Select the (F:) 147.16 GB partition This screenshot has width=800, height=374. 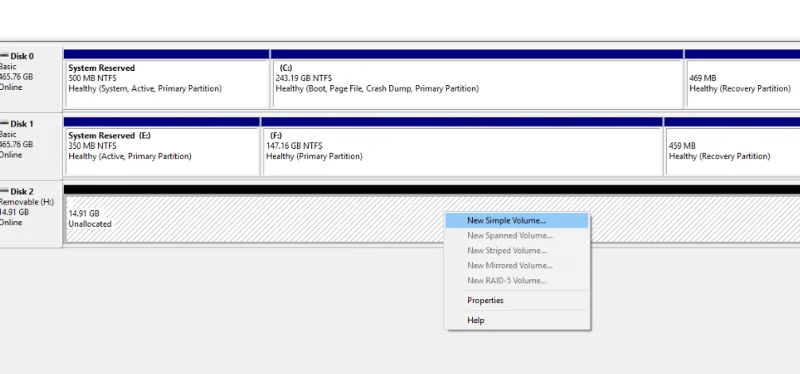click(x=462, y=147)
